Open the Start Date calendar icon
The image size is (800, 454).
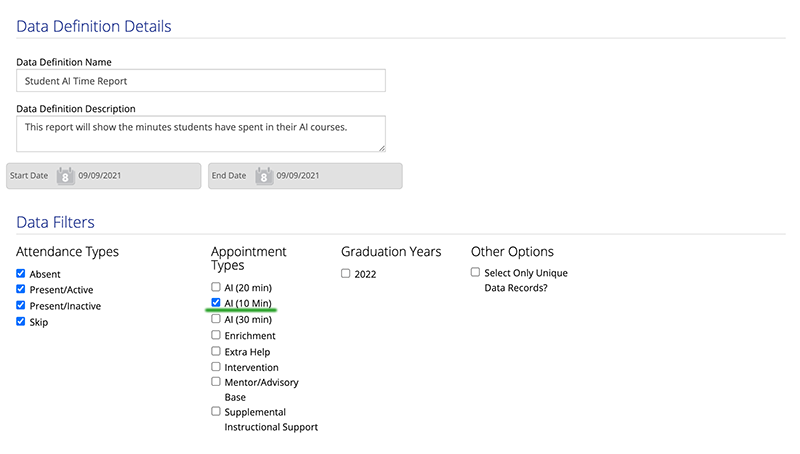coord(65,176)
